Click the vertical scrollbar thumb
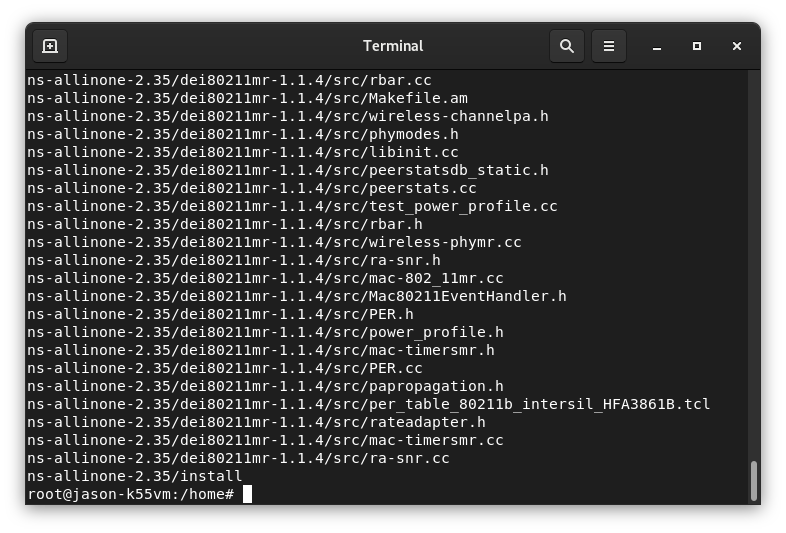The height and width of the screenshot is (533, 786). pyautogui.click(x=753, y=480)
